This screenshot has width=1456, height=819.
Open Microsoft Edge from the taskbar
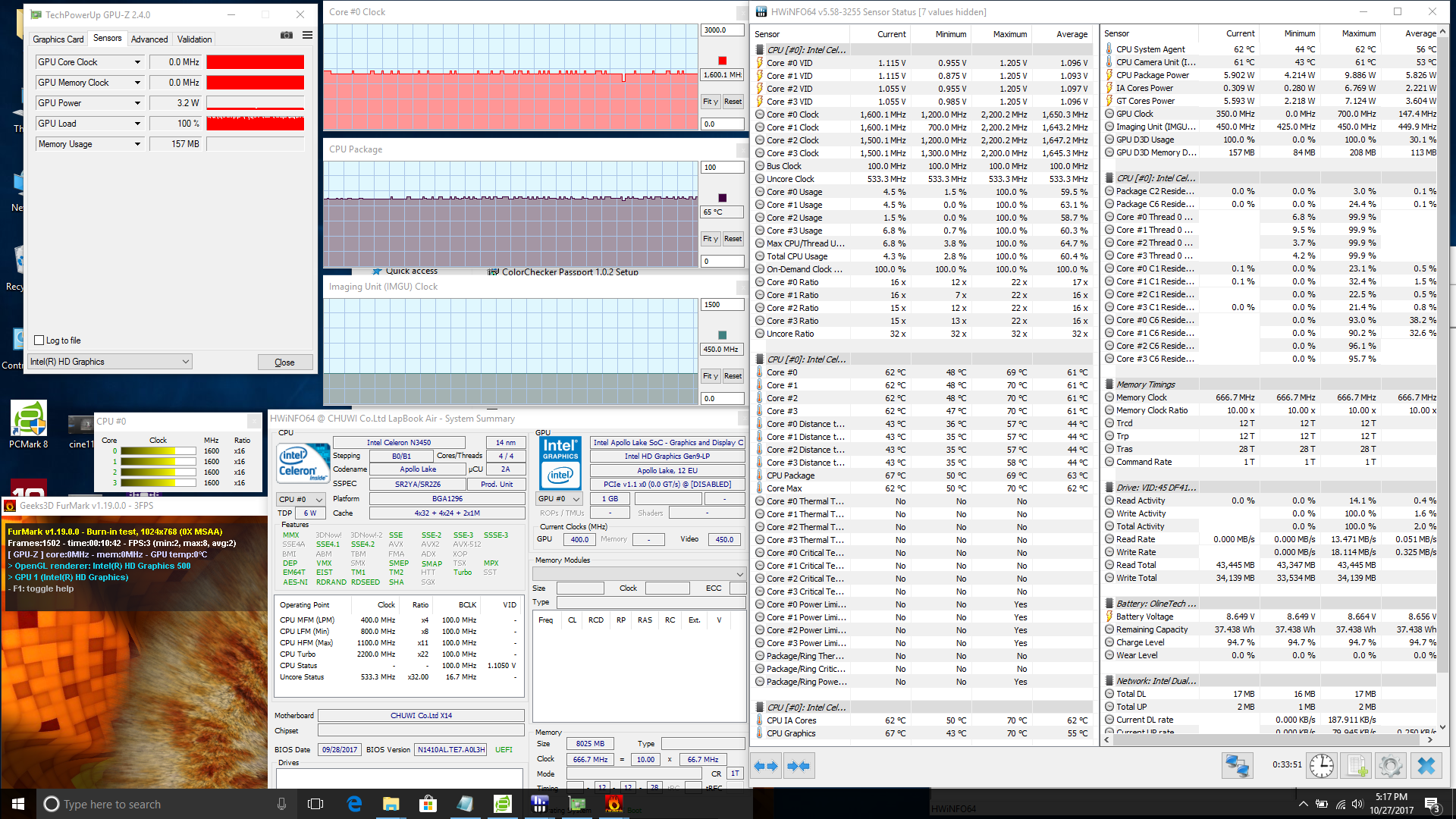pyautogui.click(x=354, y=804)
